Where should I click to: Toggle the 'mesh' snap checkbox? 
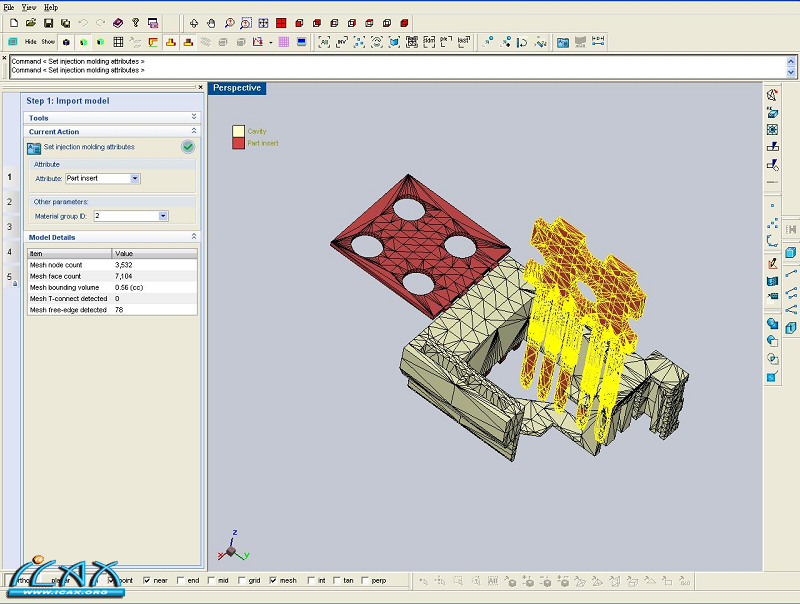coord(272,580)
